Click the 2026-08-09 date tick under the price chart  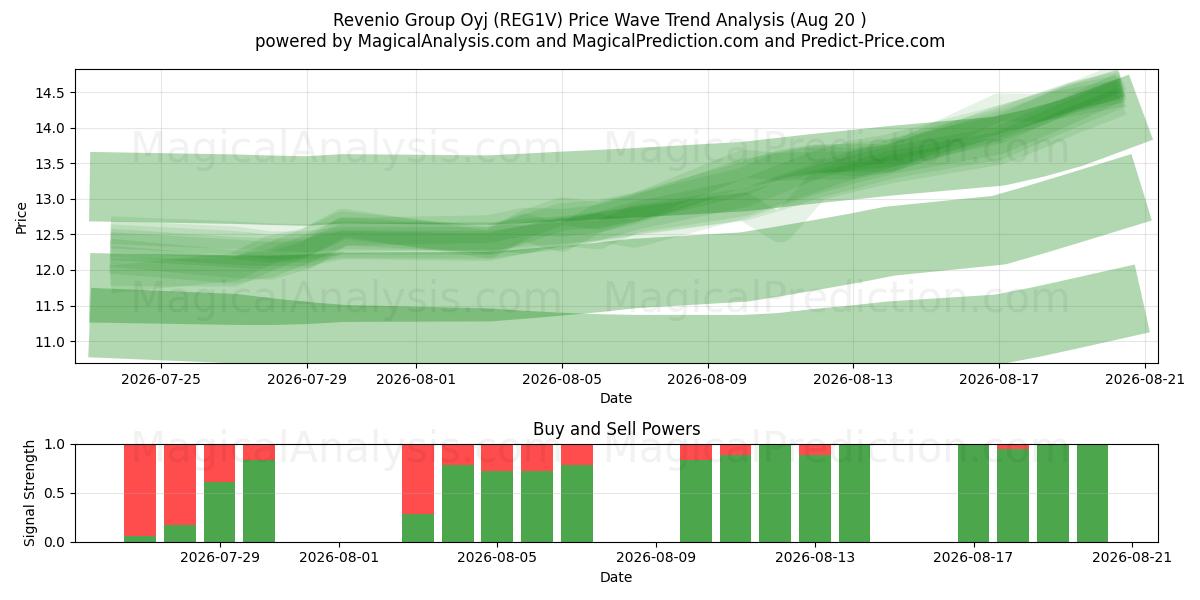(708, 379)
